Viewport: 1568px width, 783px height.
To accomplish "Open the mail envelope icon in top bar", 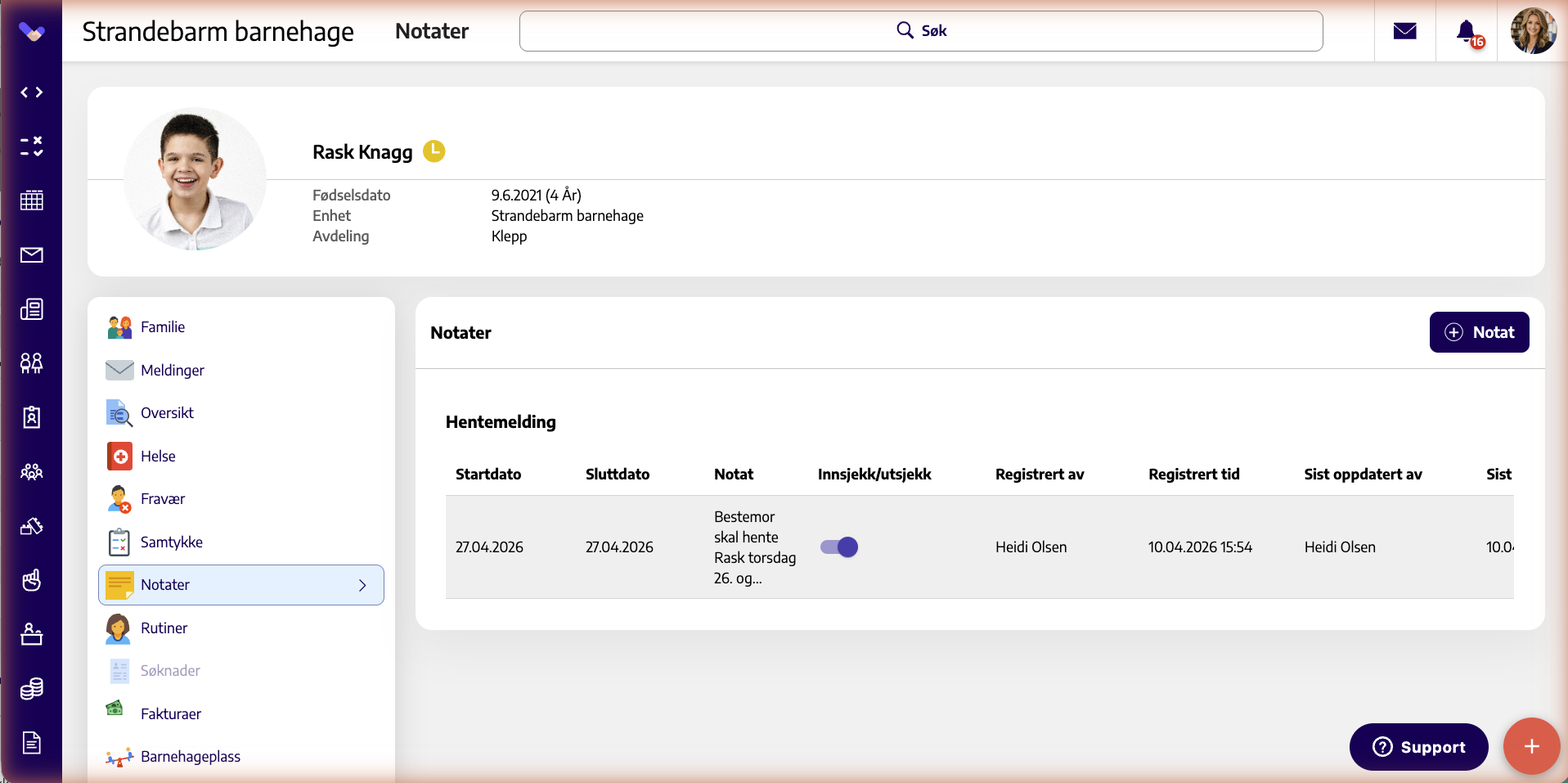I will click(x=1404, y=31).
